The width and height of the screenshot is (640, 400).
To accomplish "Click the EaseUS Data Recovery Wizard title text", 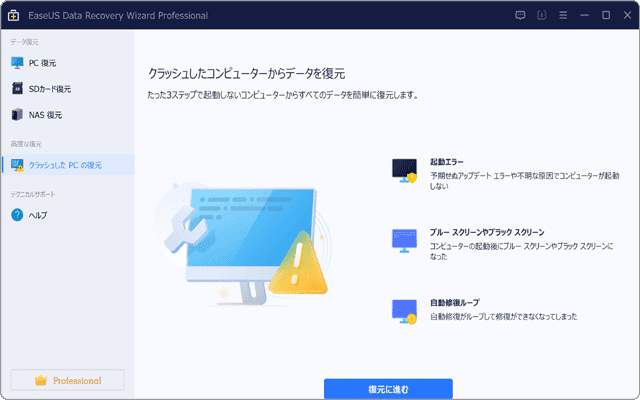I will [x=118, y=16].
